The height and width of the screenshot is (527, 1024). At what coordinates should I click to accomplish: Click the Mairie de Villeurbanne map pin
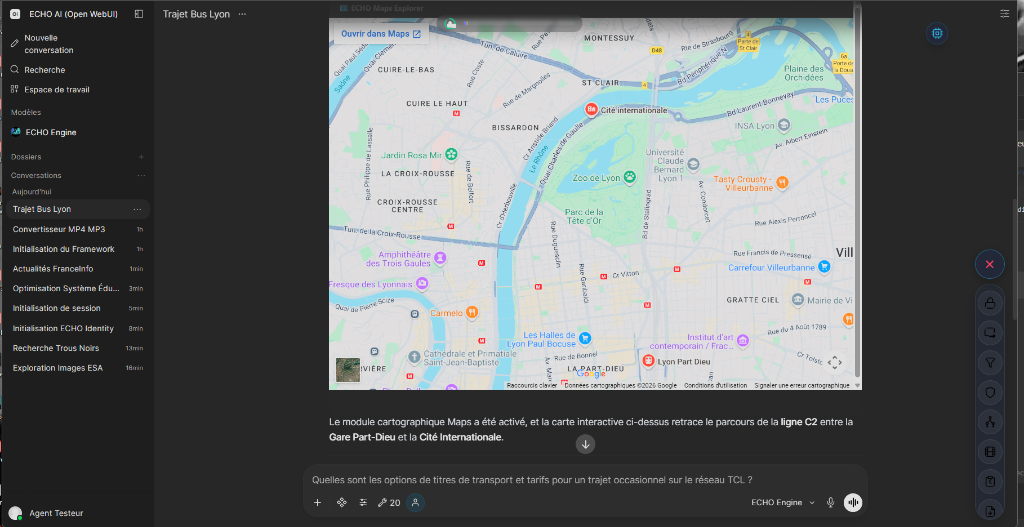click(797, 300)
